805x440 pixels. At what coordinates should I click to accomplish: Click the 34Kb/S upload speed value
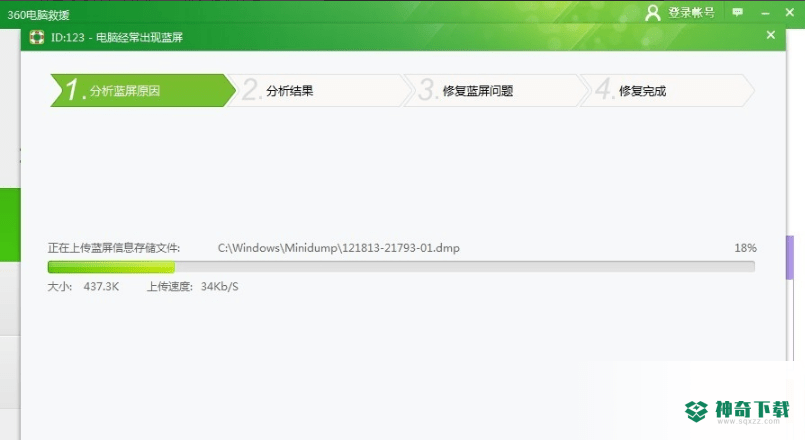click(x=220, y=286)
